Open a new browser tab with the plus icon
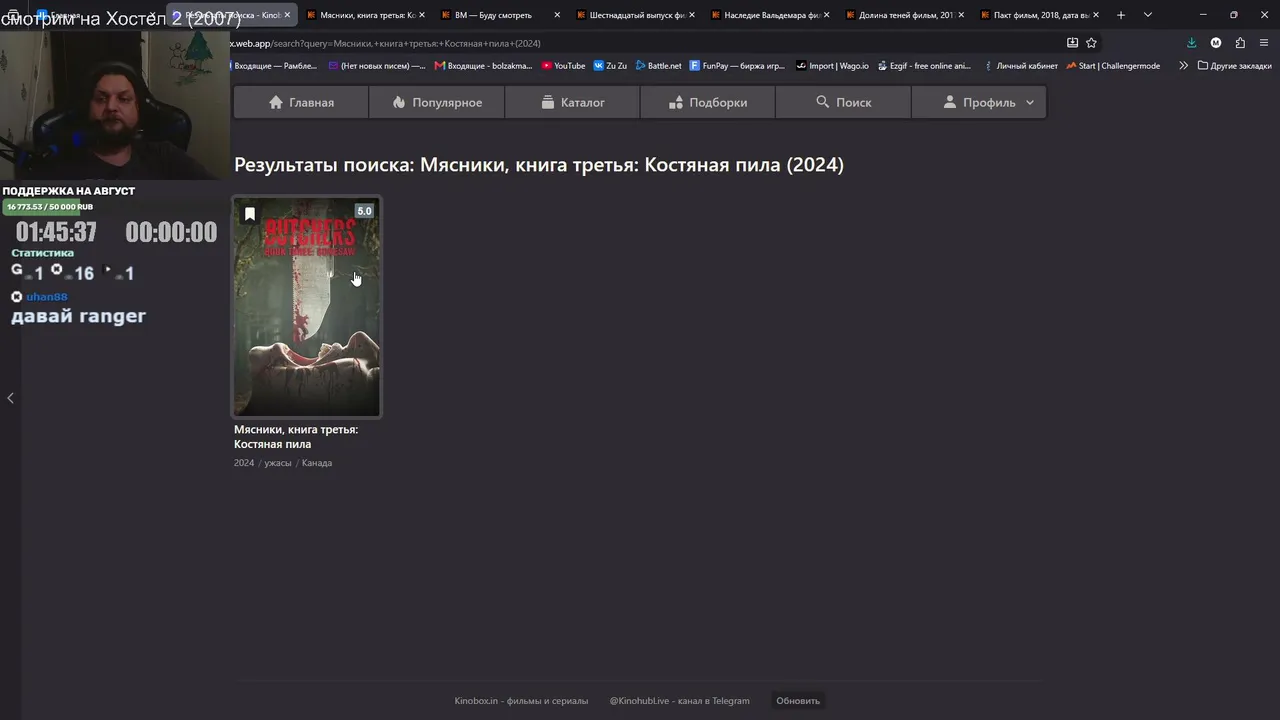This screenshot has height=720, width=1280. (1121, 15)
